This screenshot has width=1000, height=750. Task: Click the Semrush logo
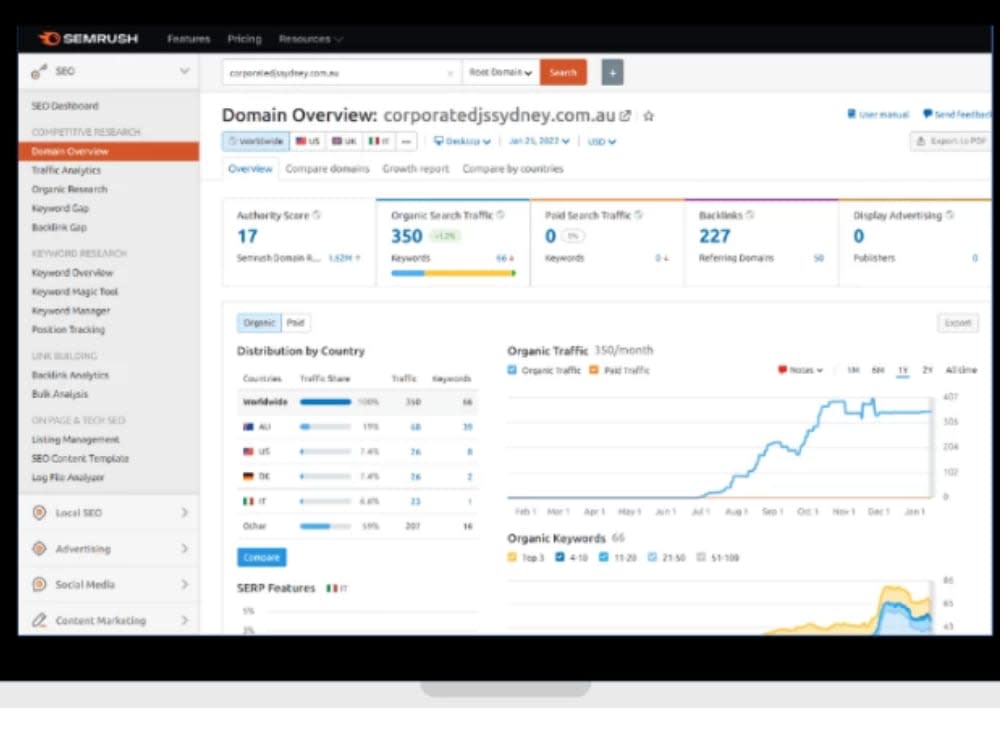[x=88, y=38]
